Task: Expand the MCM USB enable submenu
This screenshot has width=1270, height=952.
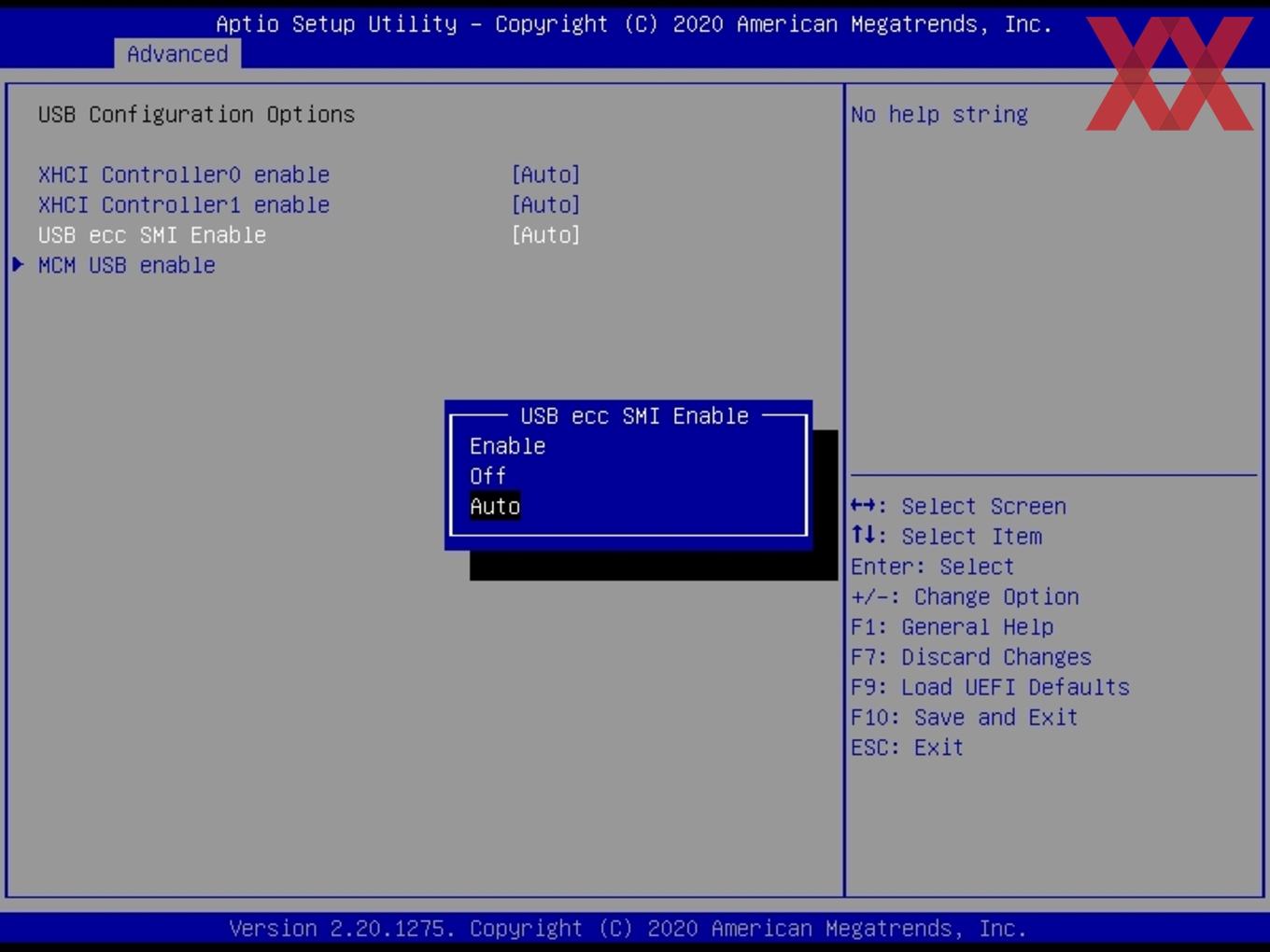Action: pos(127,265)
